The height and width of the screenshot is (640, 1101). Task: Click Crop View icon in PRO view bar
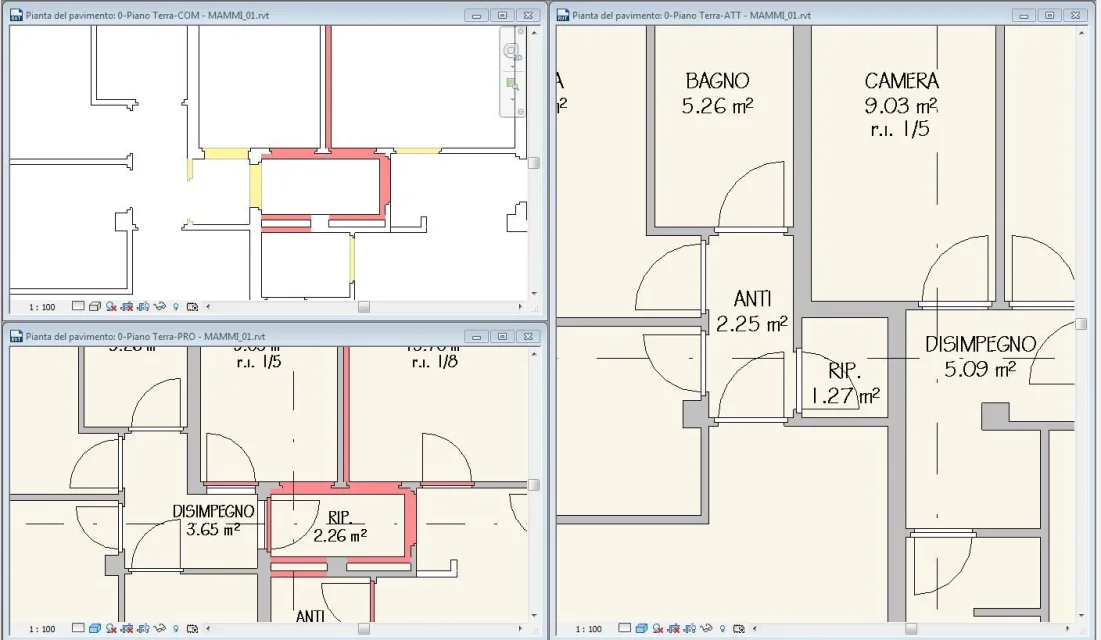(143, 628)
